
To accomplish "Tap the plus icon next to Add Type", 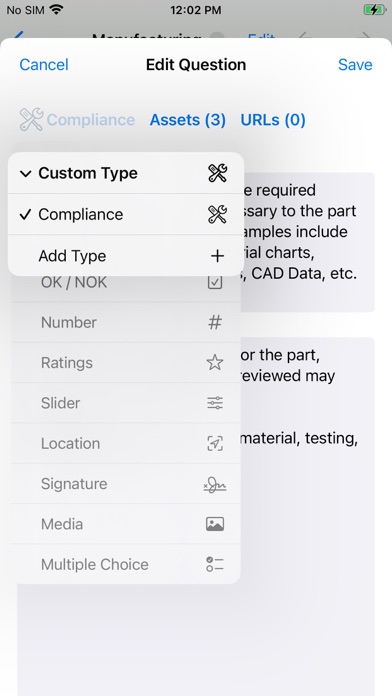I will click(218, 256).
